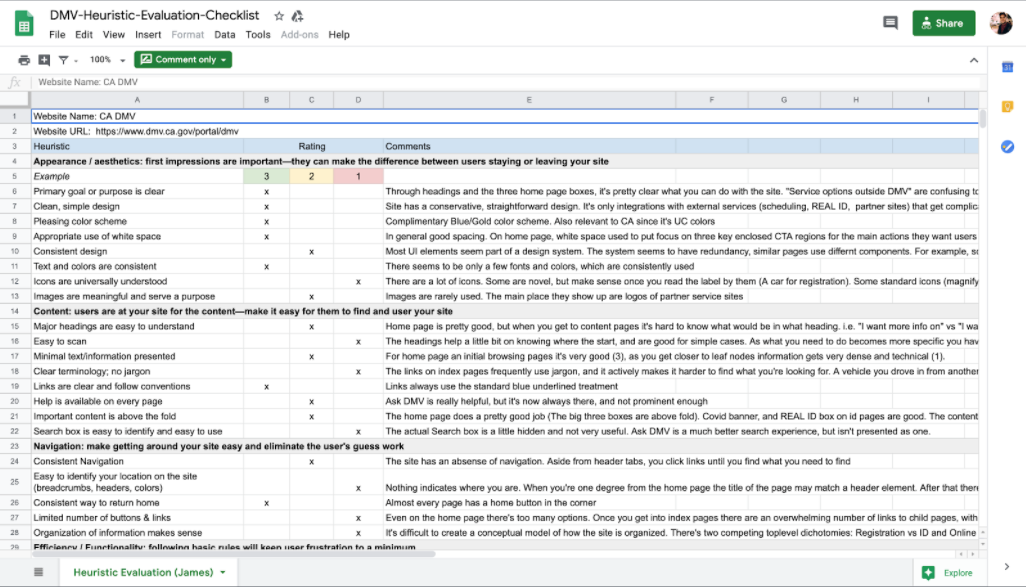Viewport: 1026px width, 587px height.
Task: Select column A header
Action: pos(137,99)
